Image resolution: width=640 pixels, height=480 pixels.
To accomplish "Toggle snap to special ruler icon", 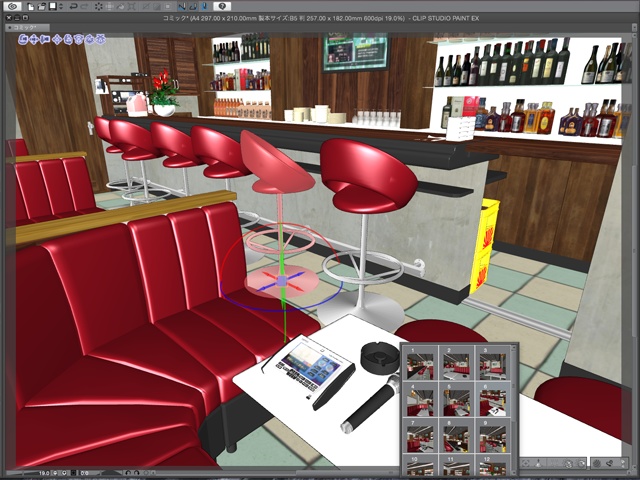I will tap(194, 7).
